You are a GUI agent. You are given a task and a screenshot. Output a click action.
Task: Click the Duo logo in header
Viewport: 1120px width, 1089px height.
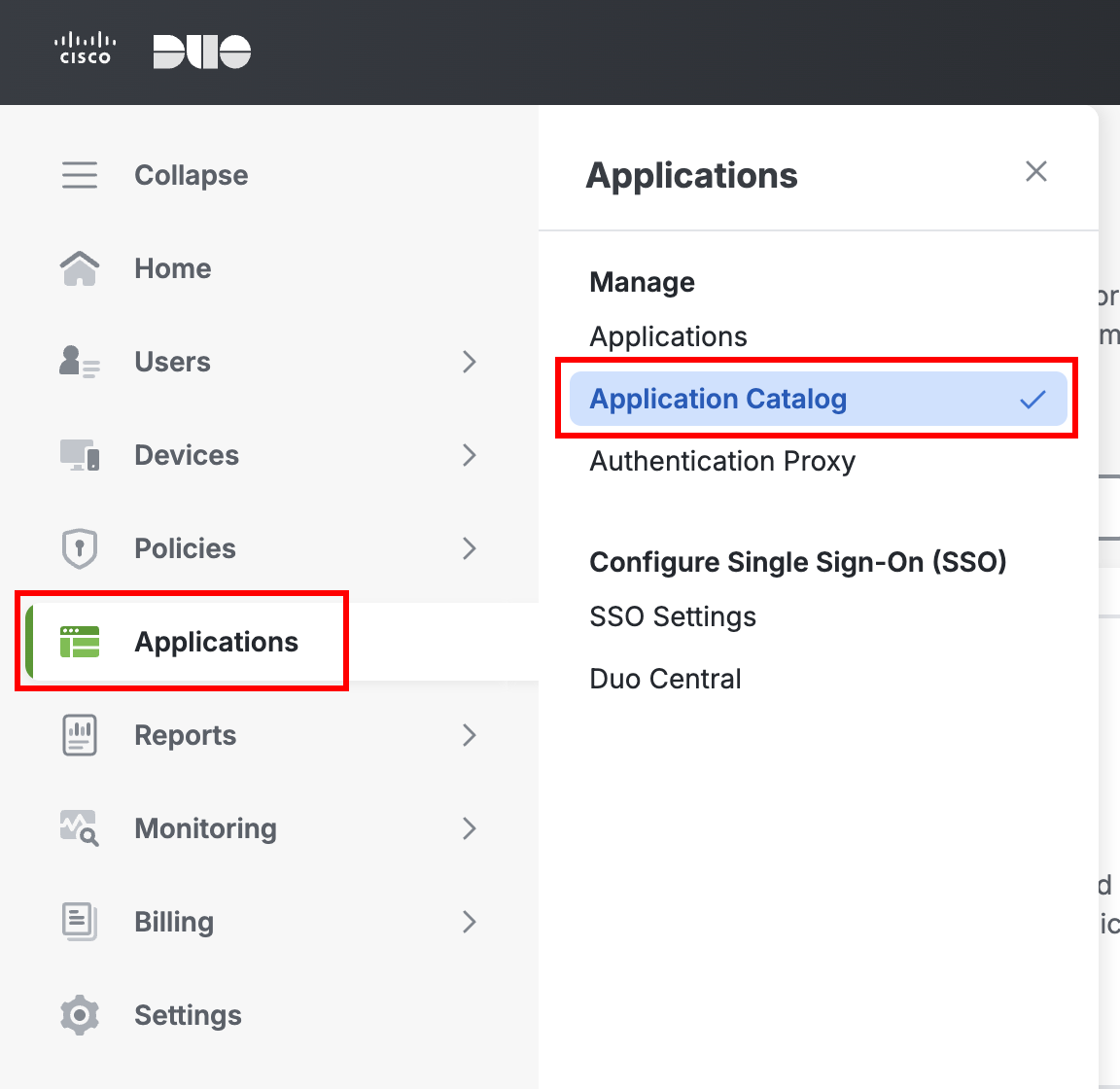point(202,52)
